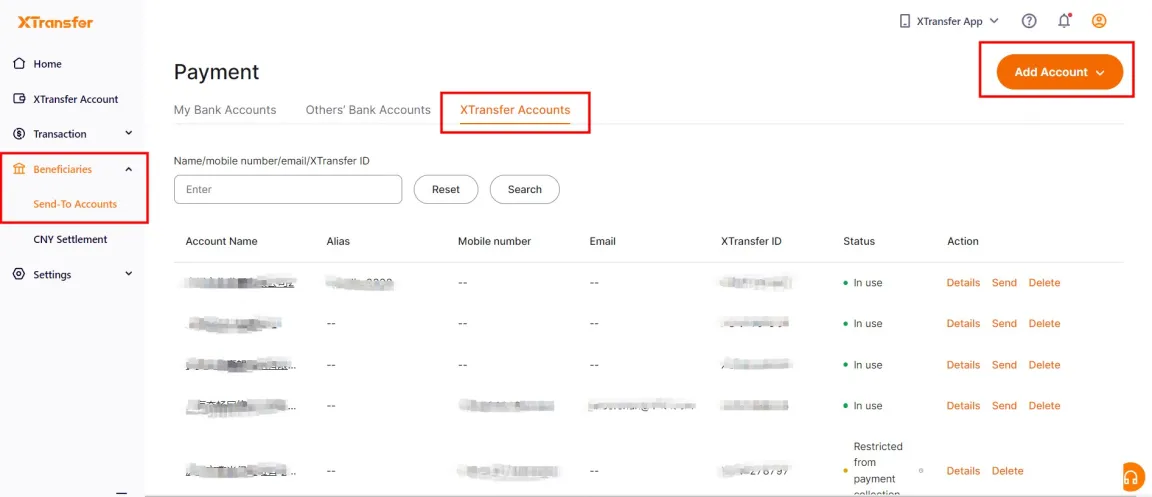
Task: Click the Home house icon
Action: coord(20,64)
